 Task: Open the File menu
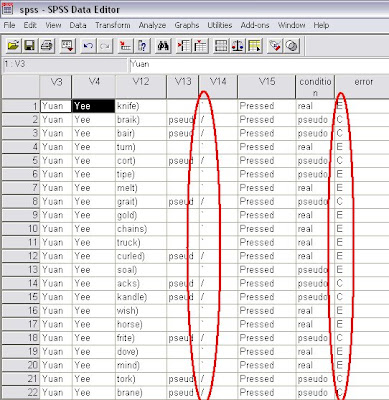(9, 25)
